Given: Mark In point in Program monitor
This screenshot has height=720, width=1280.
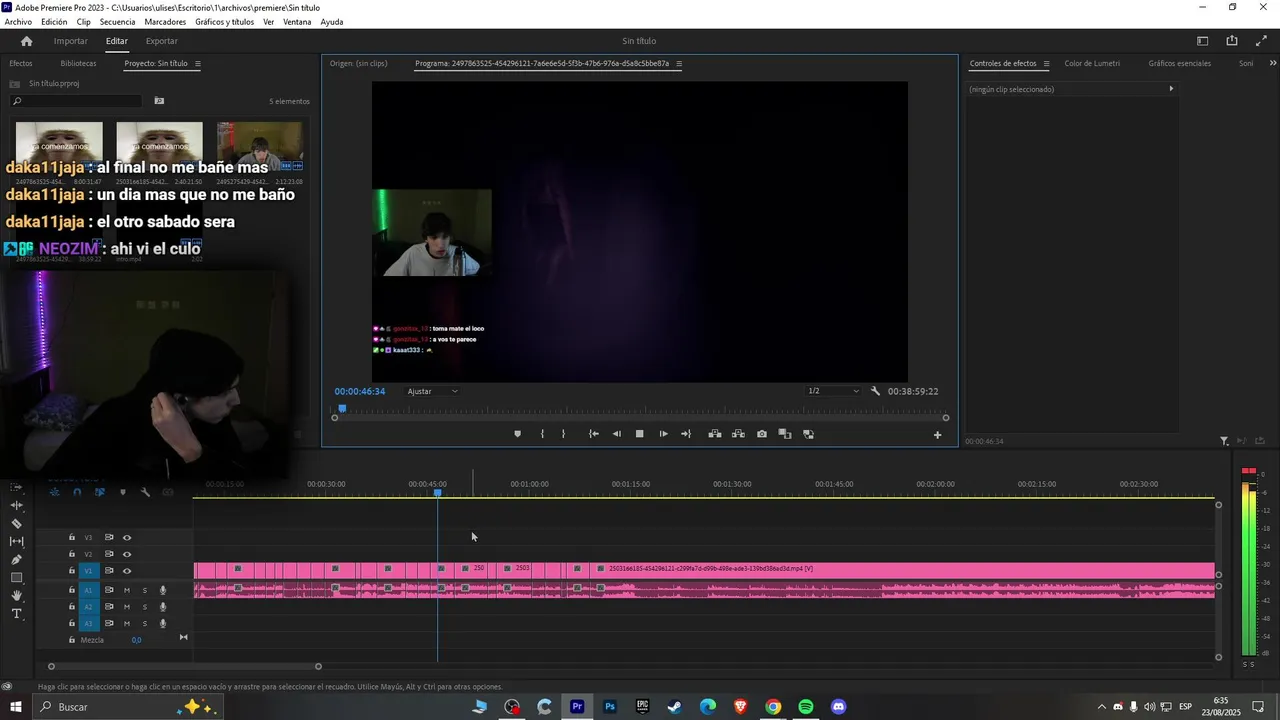Looking at the screenshot, I should click(542, 434).
